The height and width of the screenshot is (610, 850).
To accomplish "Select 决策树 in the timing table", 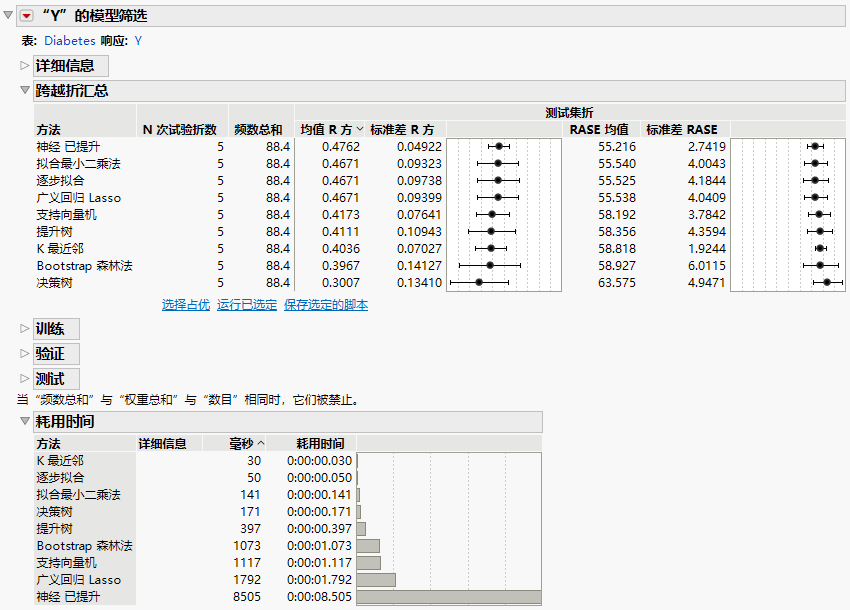I will (54, 511).
